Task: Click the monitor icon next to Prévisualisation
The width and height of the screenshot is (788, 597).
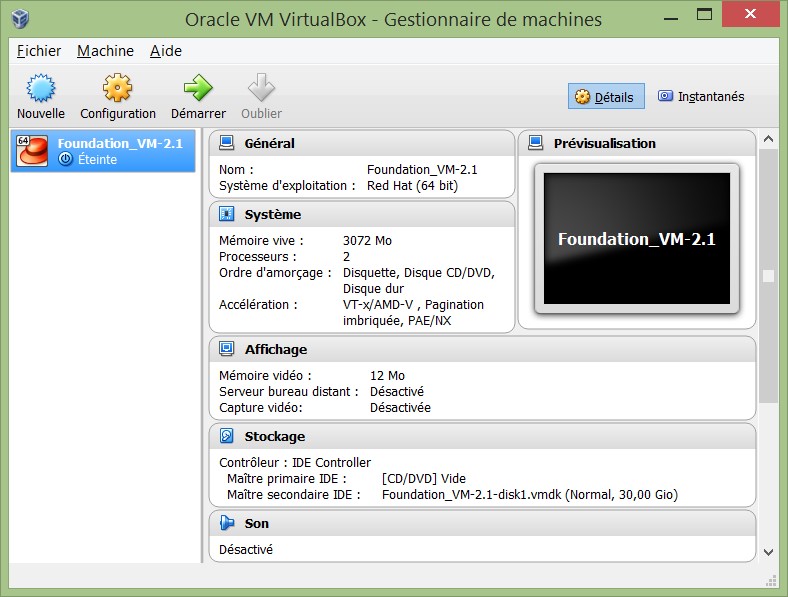Action: (x=536, y=143)
